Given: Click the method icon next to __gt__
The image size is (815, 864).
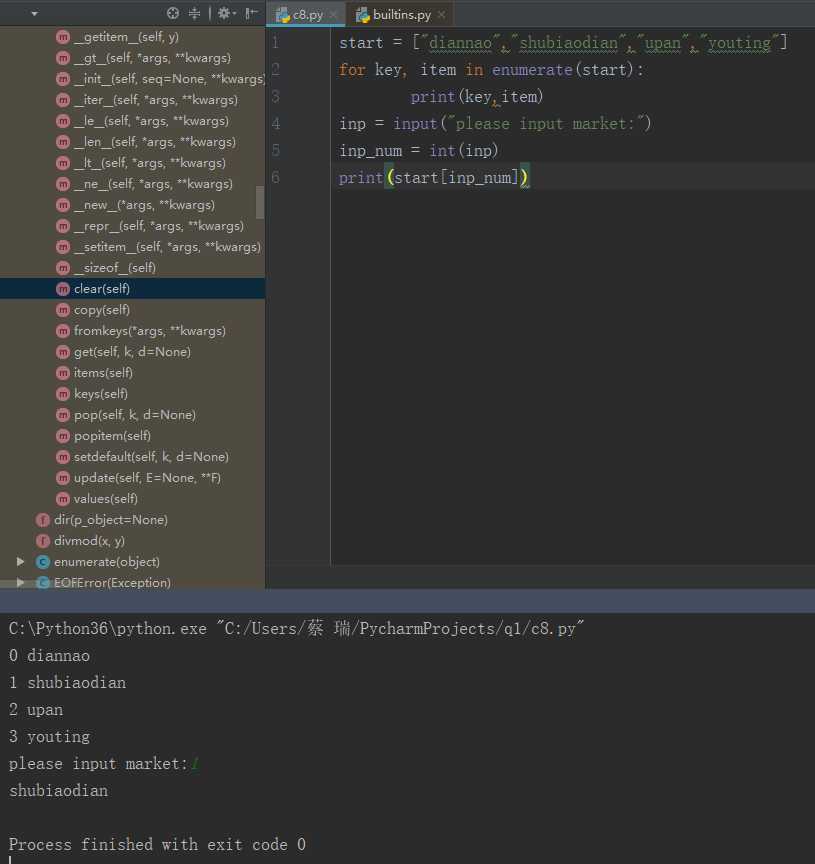Looking at the screenshot, I should pos(63,58).
